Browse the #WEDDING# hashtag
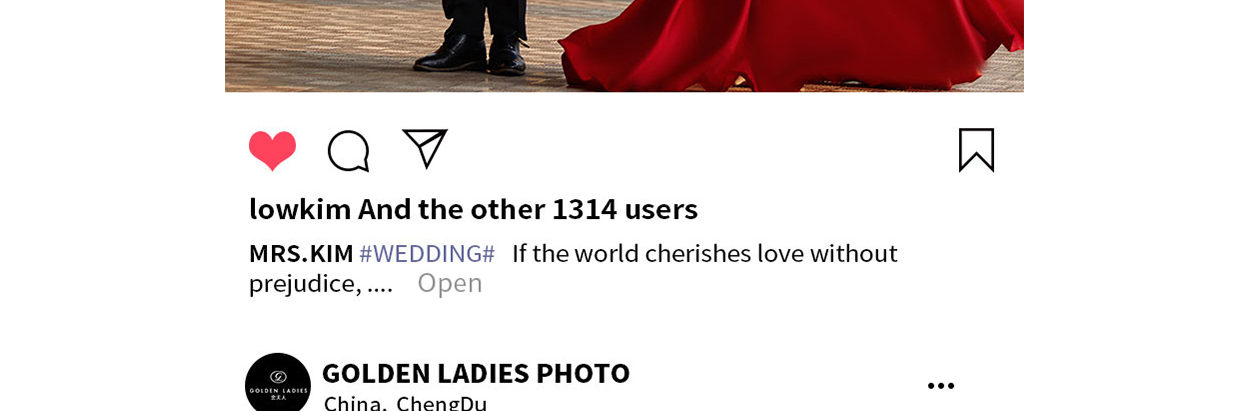Viewport: 1250px width, 411px height. pos(427,253)
